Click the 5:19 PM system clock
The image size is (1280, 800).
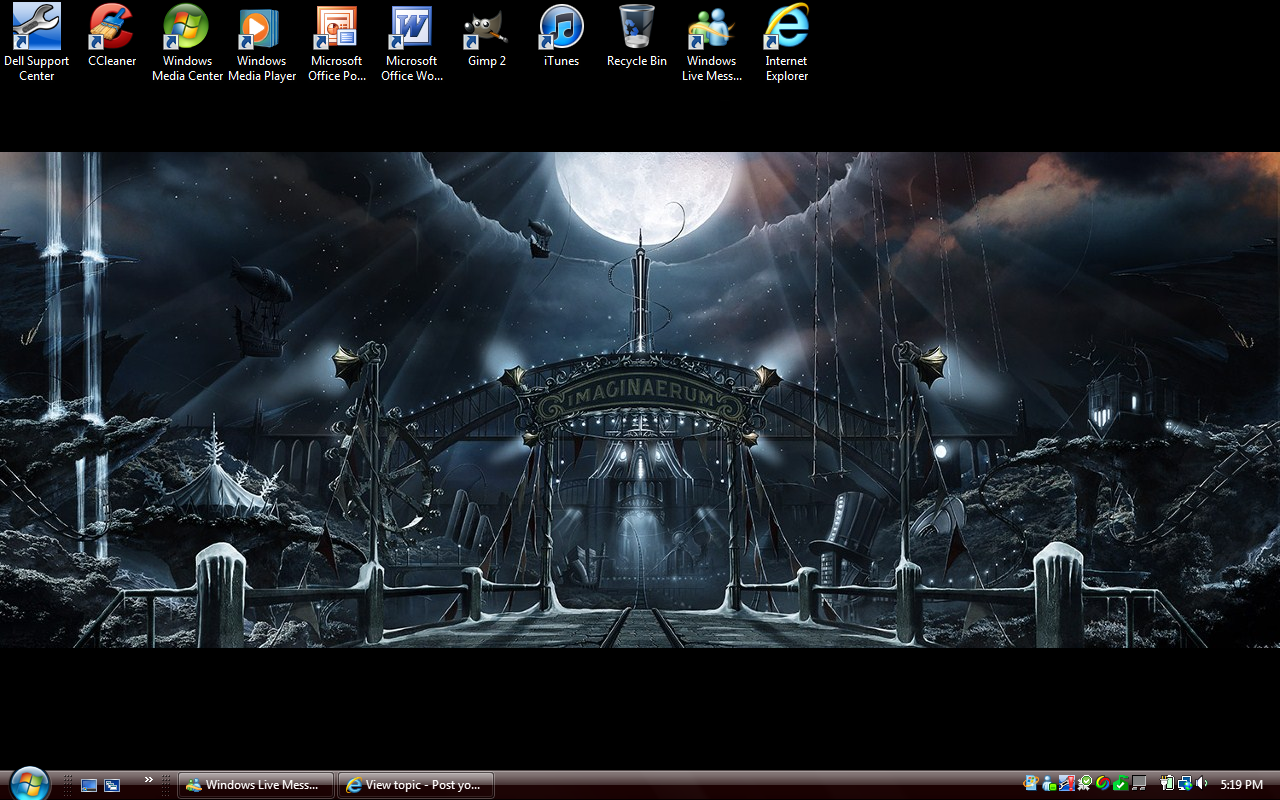pyautogui.click(x=1241, y=785)
